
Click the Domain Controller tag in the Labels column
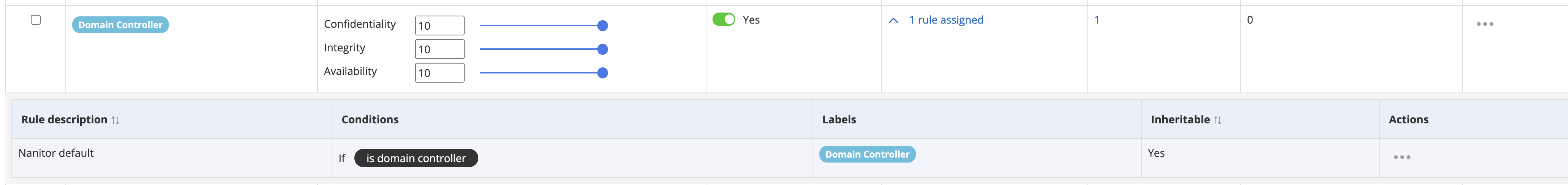coord(867,155)
